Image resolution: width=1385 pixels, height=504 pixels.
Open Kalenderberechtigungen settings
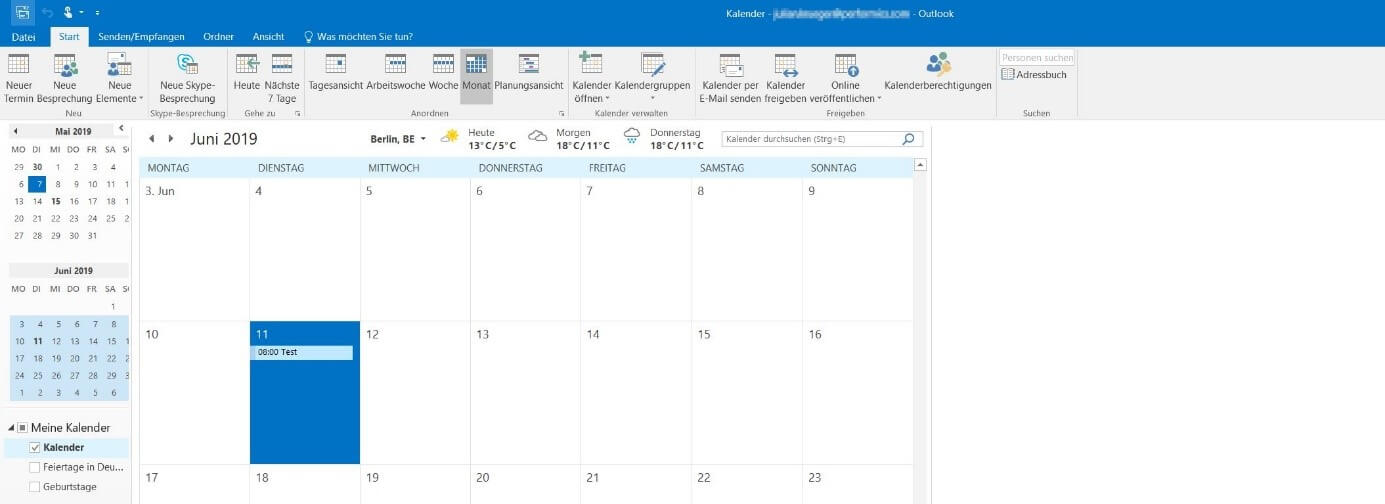click(x=937, y=66)
